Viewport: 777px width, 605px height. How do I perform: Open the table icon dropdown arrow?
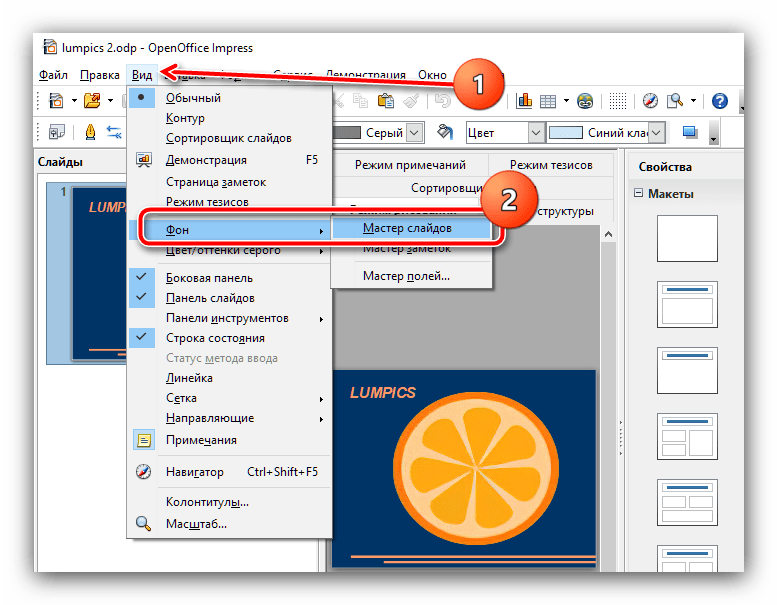[x=566, y=101]
